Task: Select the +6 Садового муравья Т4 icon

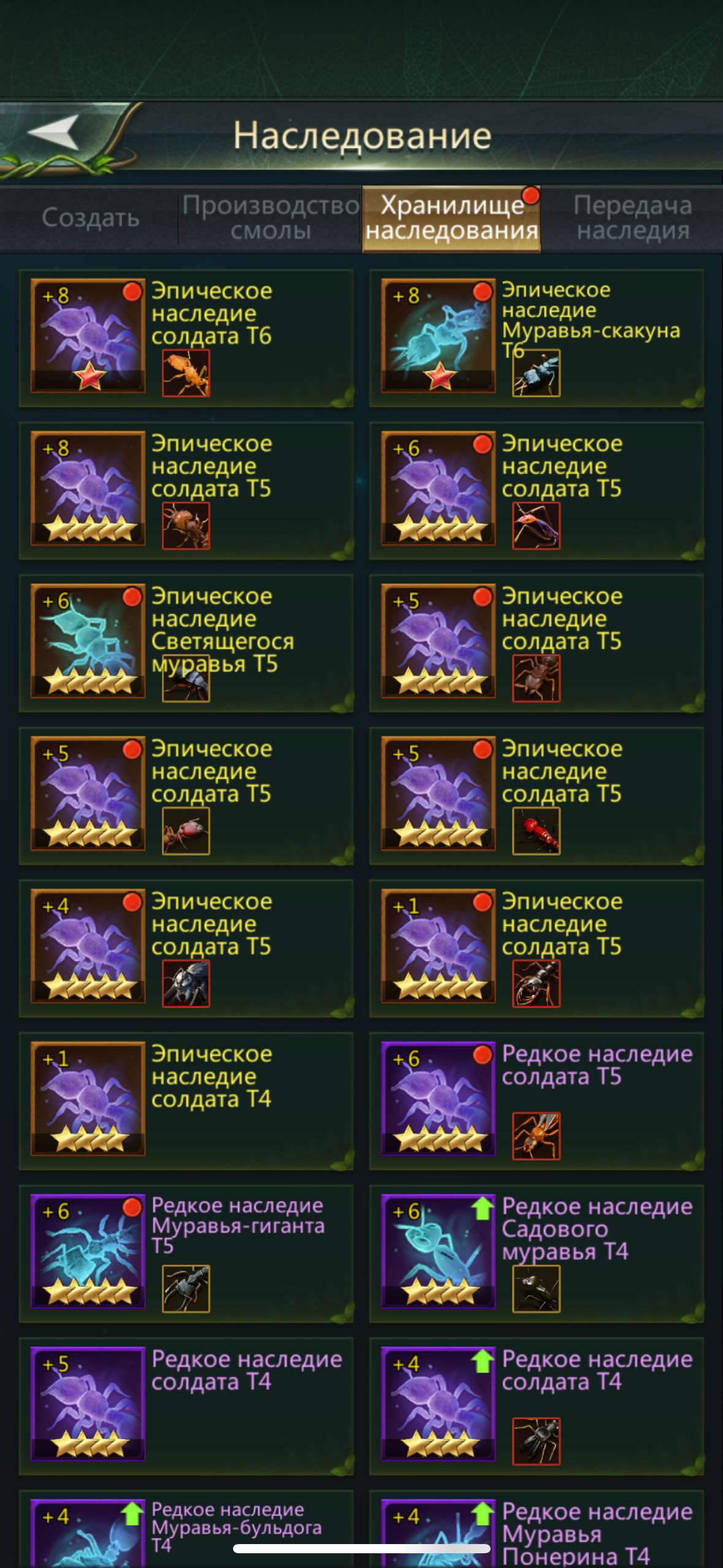Action: [x=438, y=1251]
